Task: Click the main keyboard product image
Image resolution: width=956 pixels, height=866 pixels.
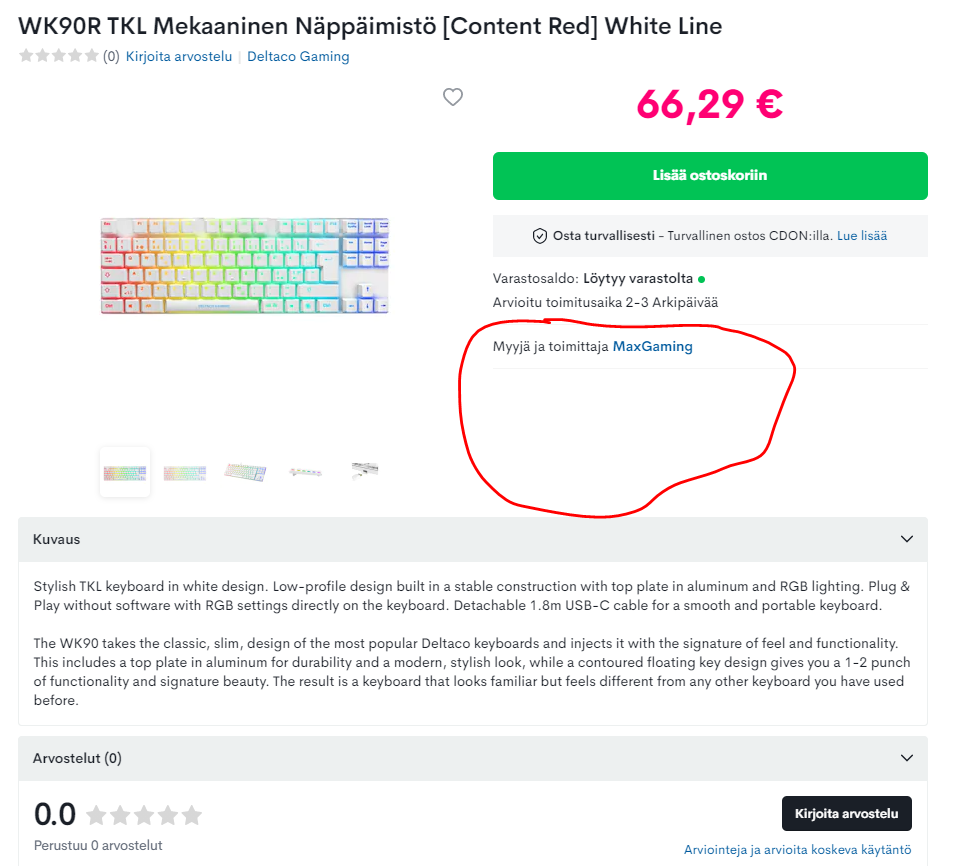Action: (245, 265)
